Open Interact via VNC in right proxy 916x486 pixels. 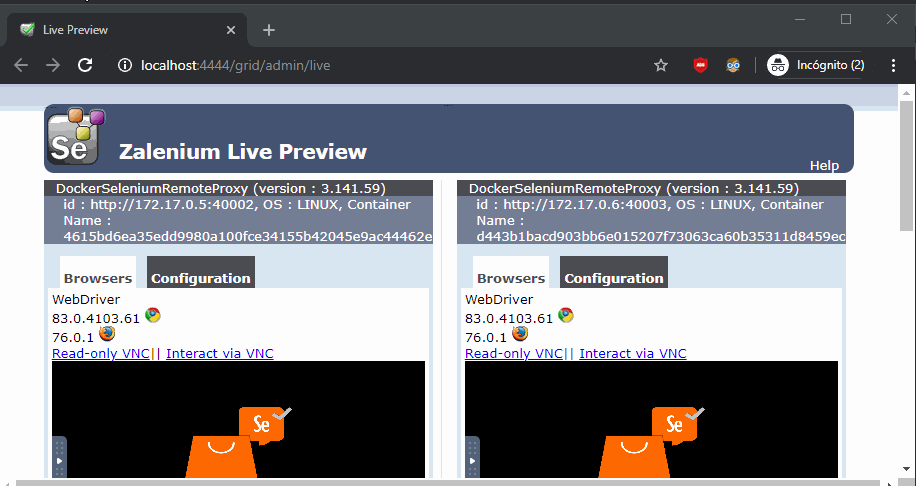pos(633,353)
